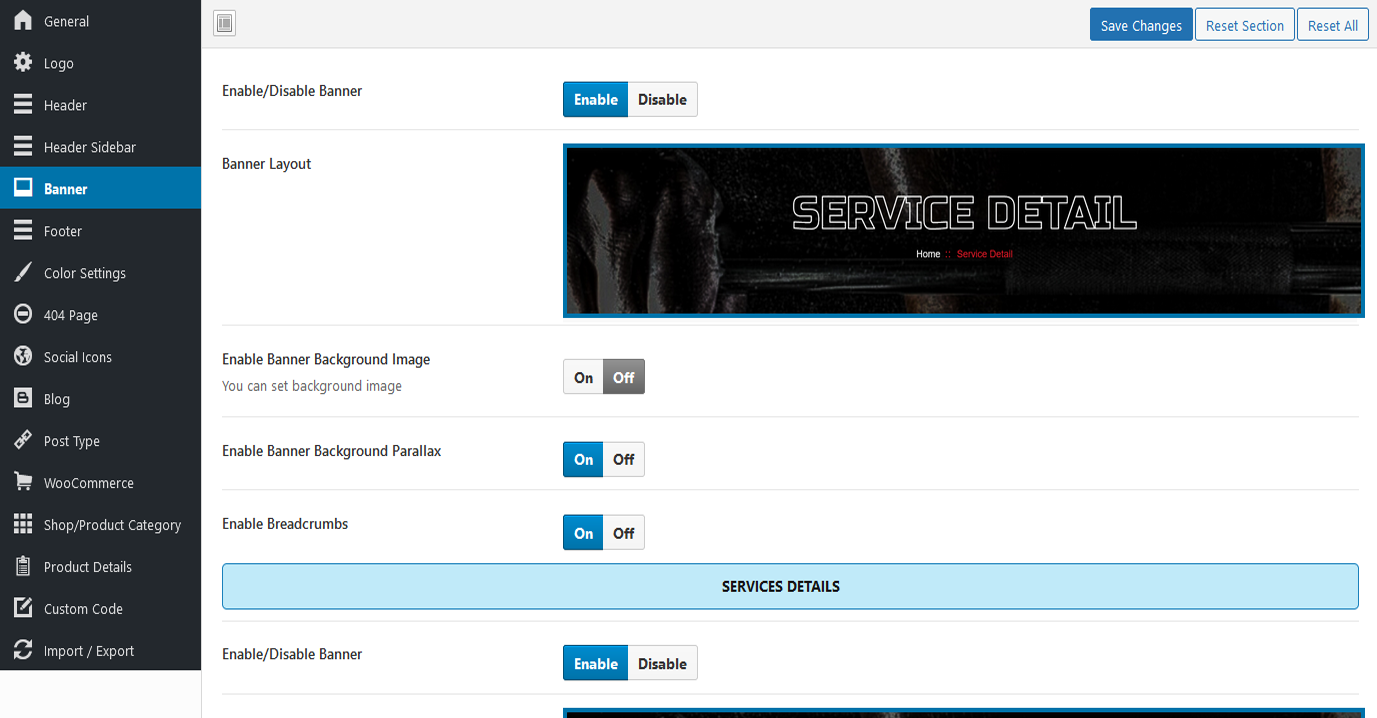Open the Footer settings tab
1377x718 pixels.
[x=63, y=231]
